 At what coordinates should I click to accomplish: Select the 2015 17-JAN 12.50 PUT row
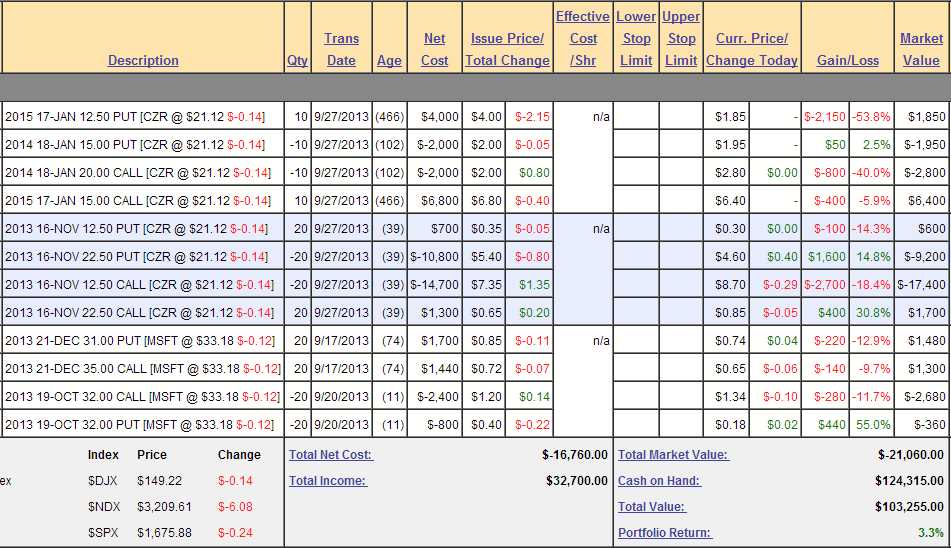coord(135,117)
